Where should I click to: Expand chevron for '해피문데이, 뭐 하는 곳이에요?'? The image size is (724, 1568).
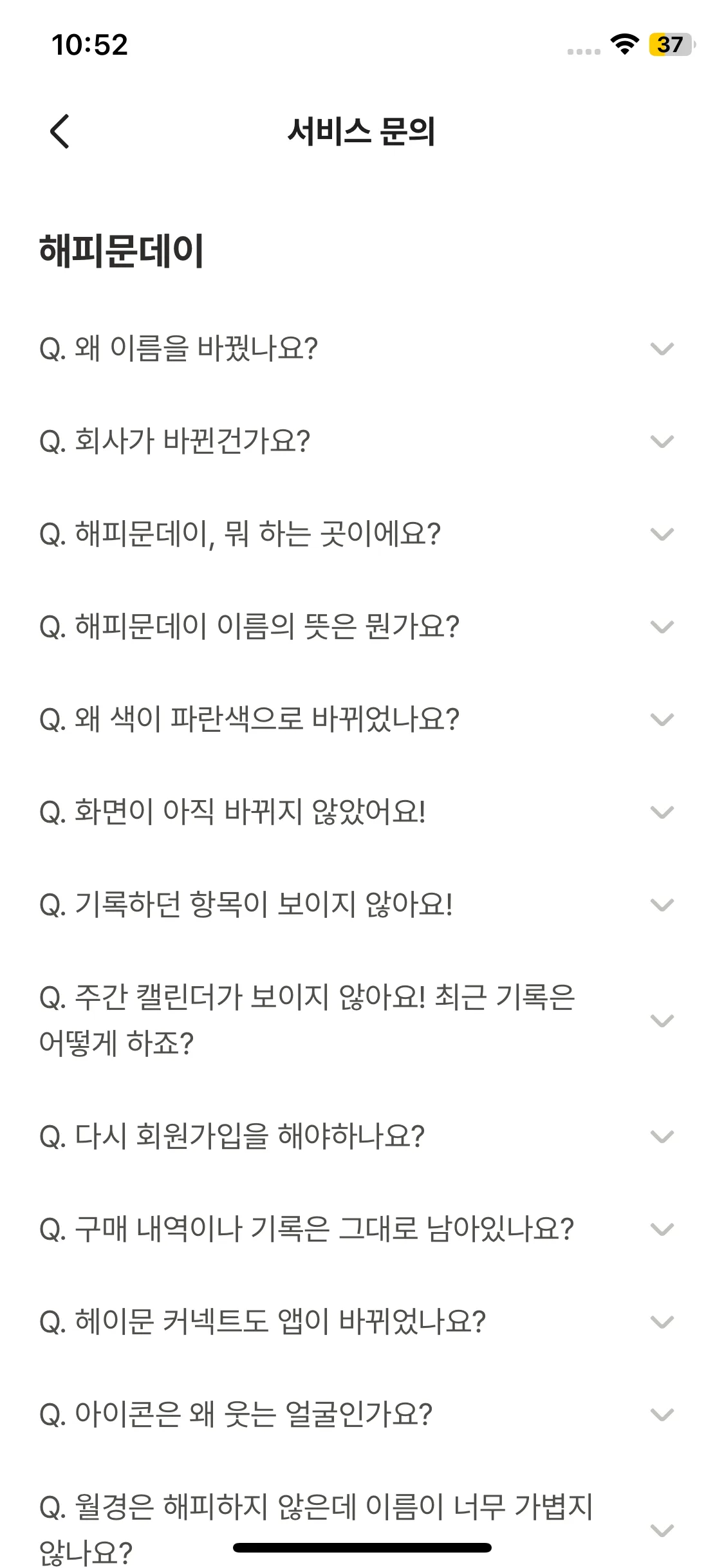point(662,534)
